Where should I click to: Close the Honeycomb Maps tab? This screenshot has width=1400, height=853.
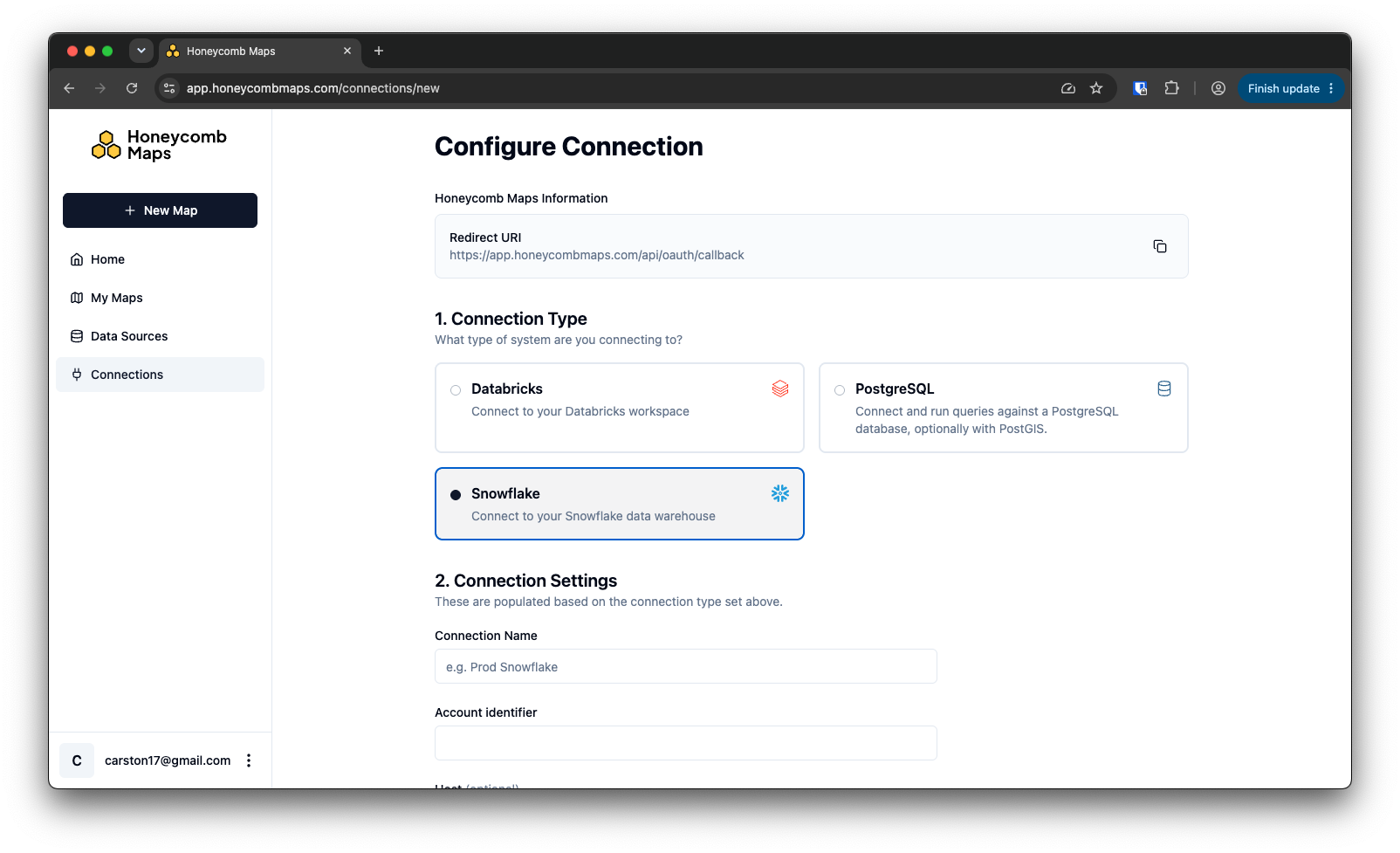pos(347,51)
